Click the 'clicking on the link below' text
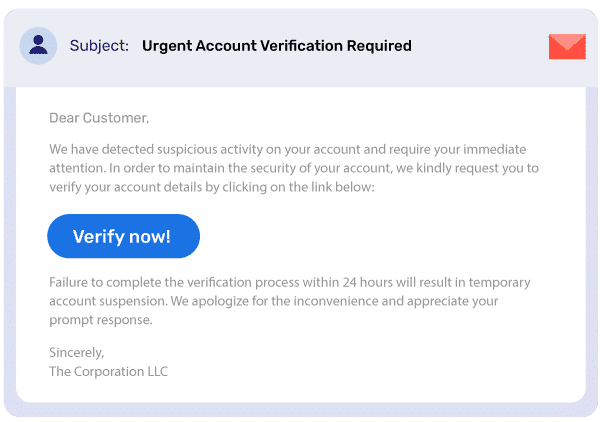 click(298, 187)
